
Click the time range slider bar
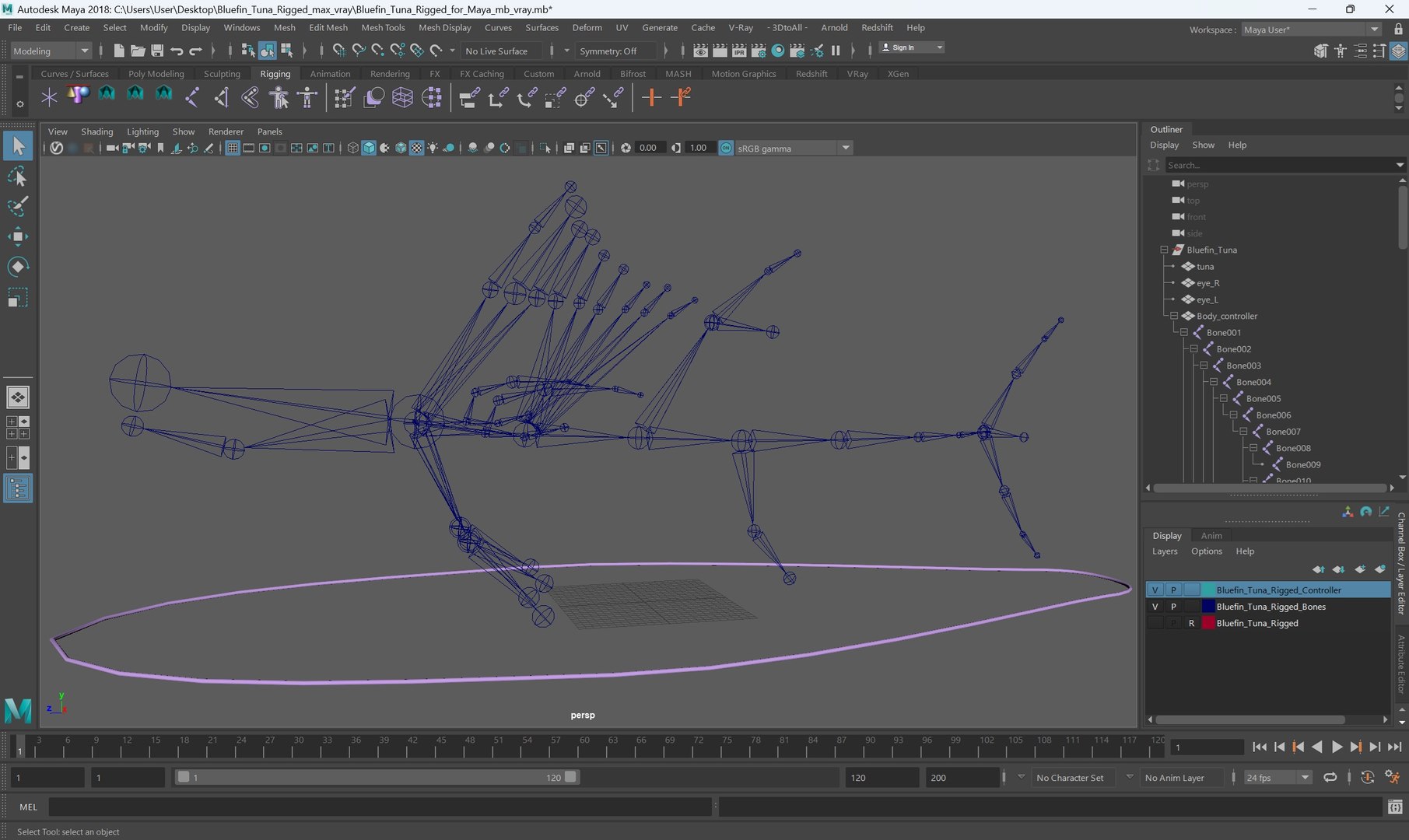[377, 777]
